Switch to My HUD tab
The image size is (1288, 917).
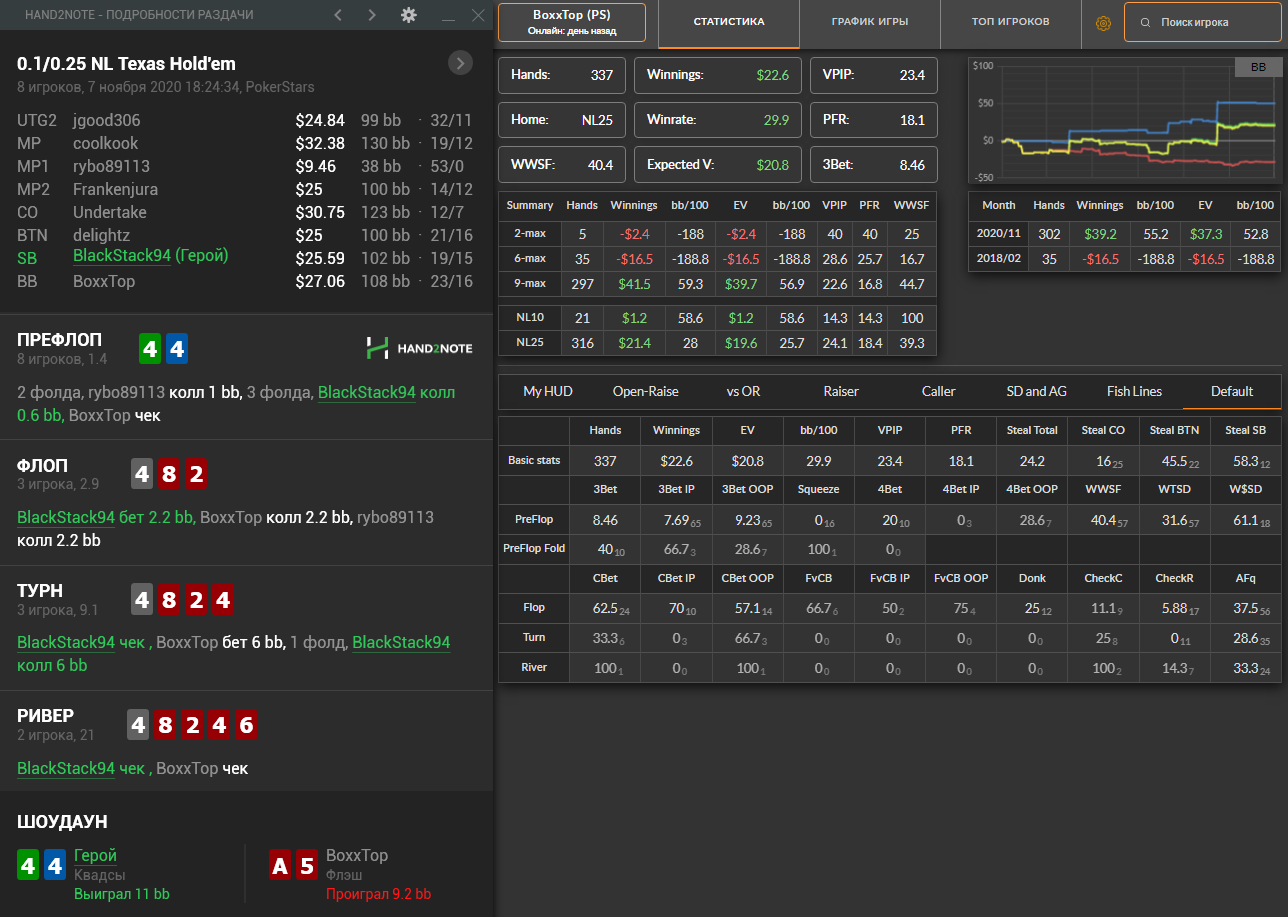coord(548,391)
